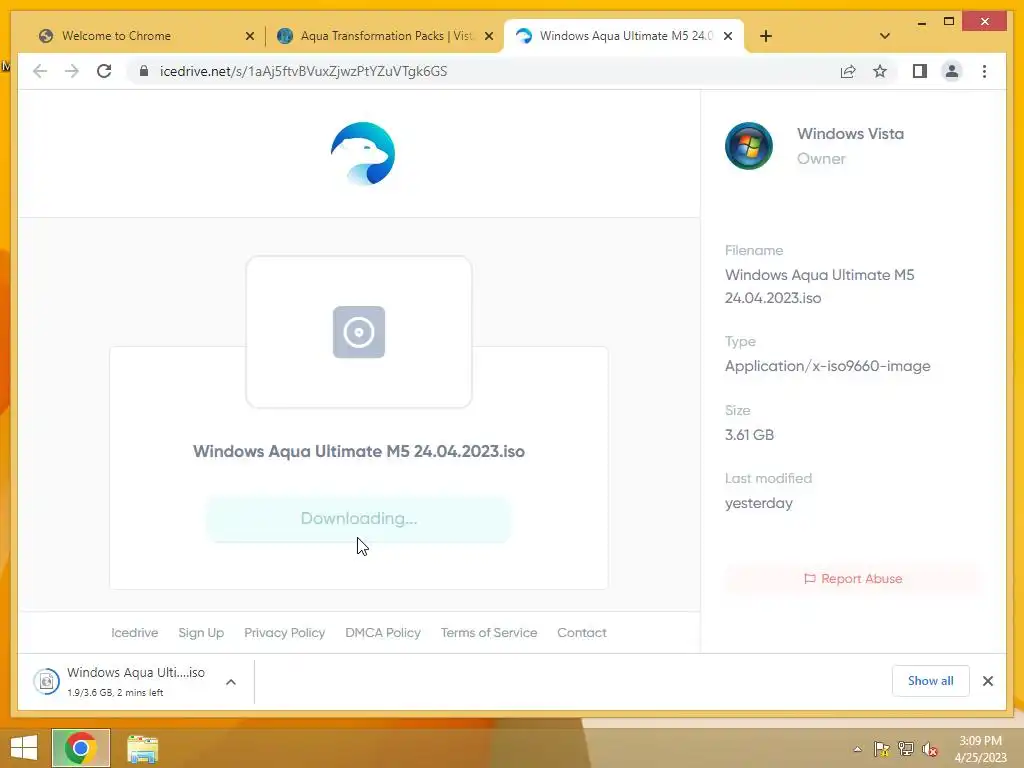This screenshot has height=768, width=1024.
Task: Open the Terms of Service link
Action: coord(488,633)
